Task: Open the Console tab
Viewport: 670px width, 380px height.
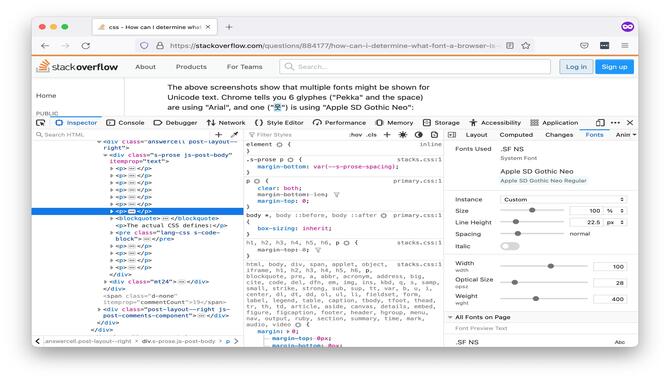Action: click(125, 123)
